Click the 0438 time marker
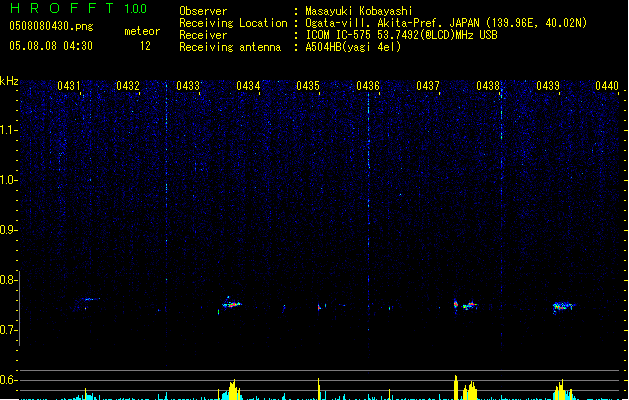 click(x=488, y=86)
